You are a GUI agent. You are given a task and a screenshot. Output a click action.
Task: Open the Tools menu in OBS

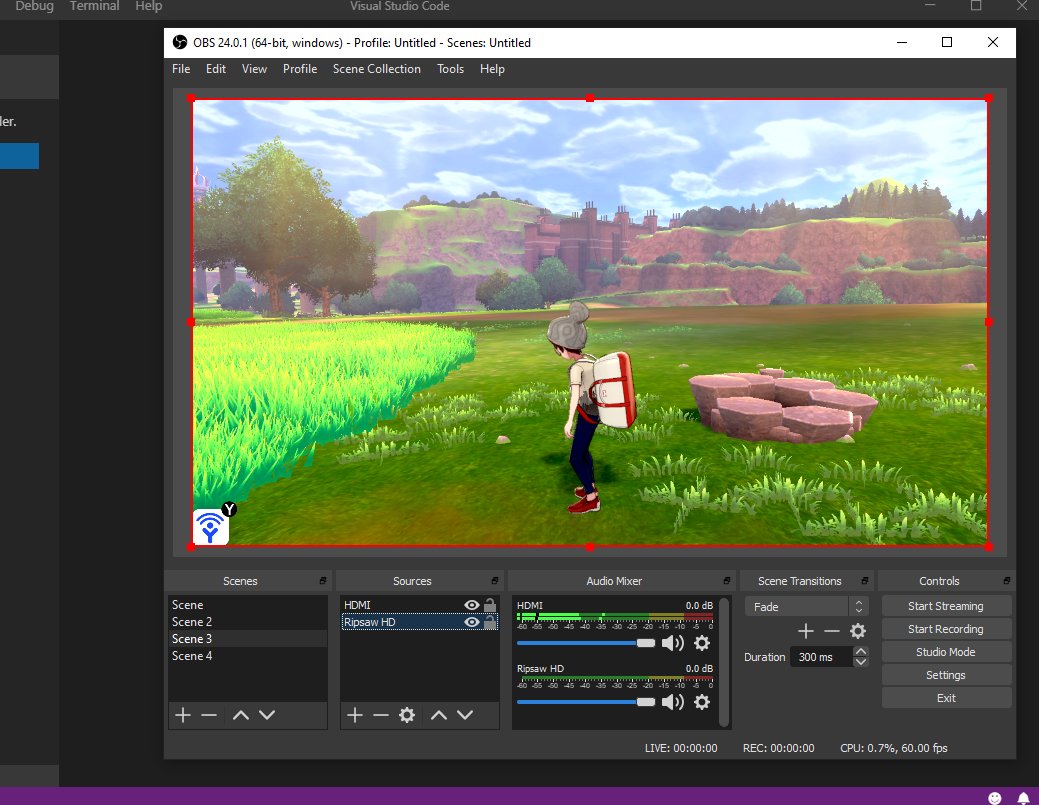[450, 69]
